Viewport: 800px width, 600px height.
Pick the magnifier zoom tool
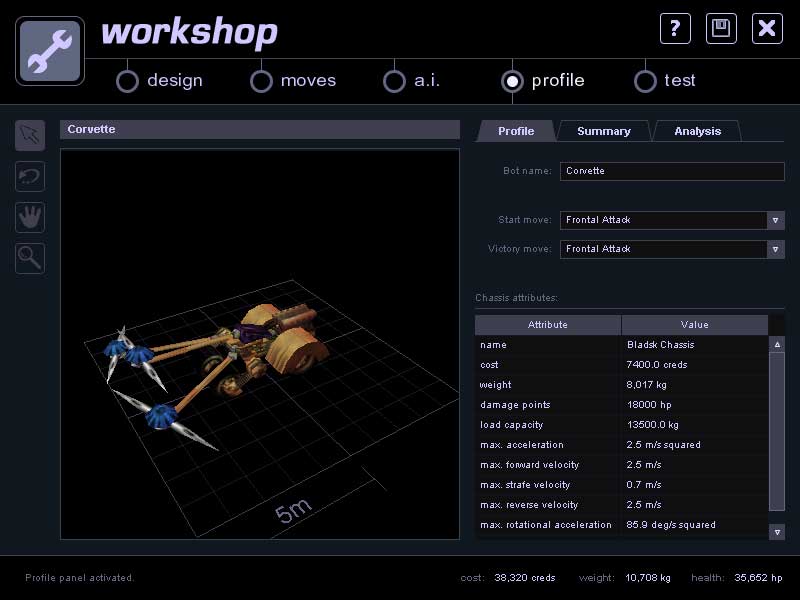click(x=30, y=258)
